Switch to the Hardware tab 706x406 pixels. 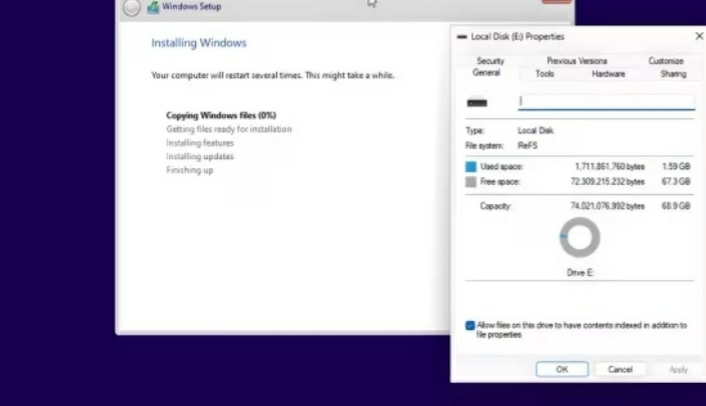[x=608, y=74]
